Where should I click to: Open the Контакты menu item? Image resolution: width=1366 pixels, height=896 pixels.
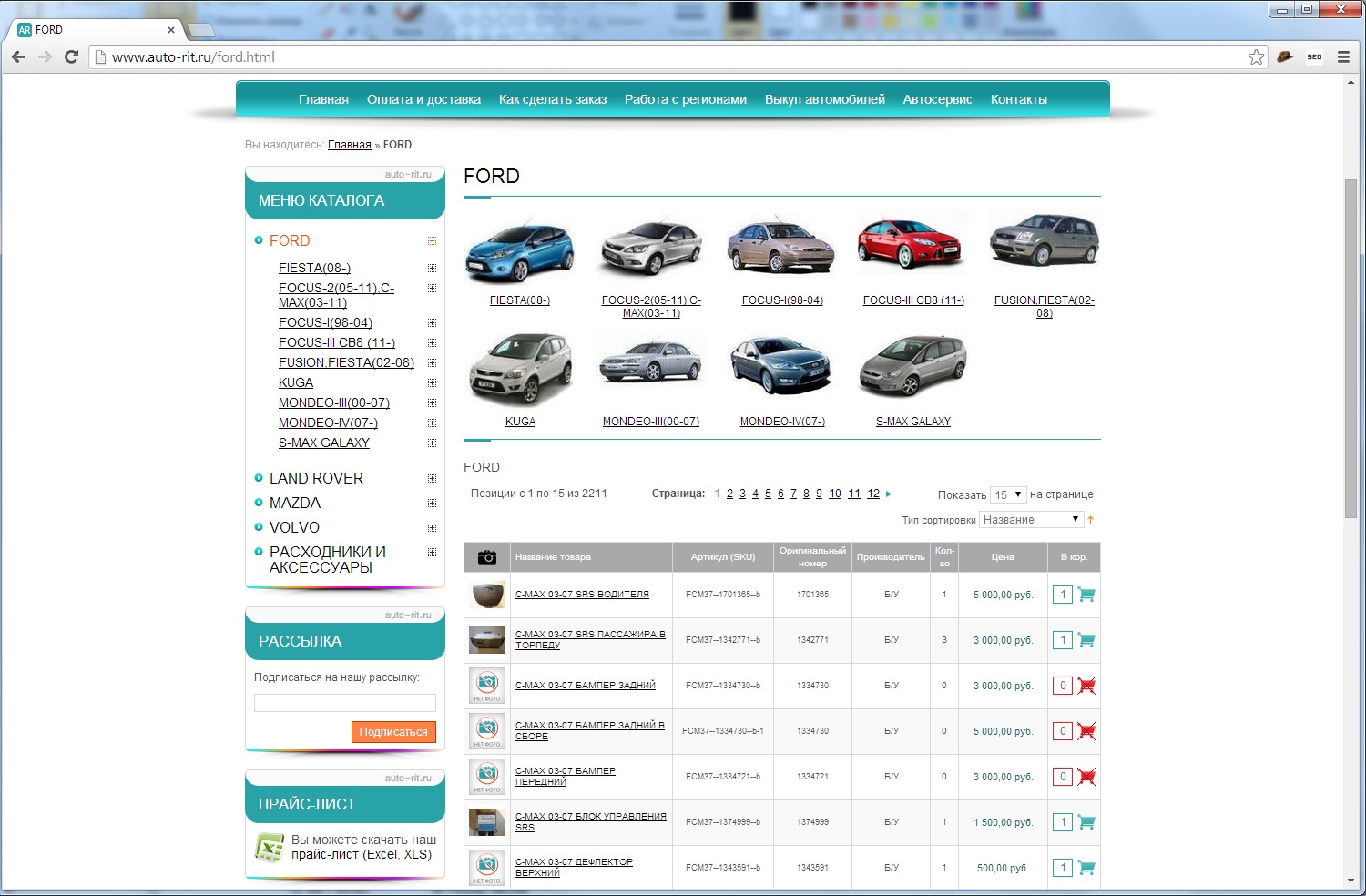point(1019,99)
